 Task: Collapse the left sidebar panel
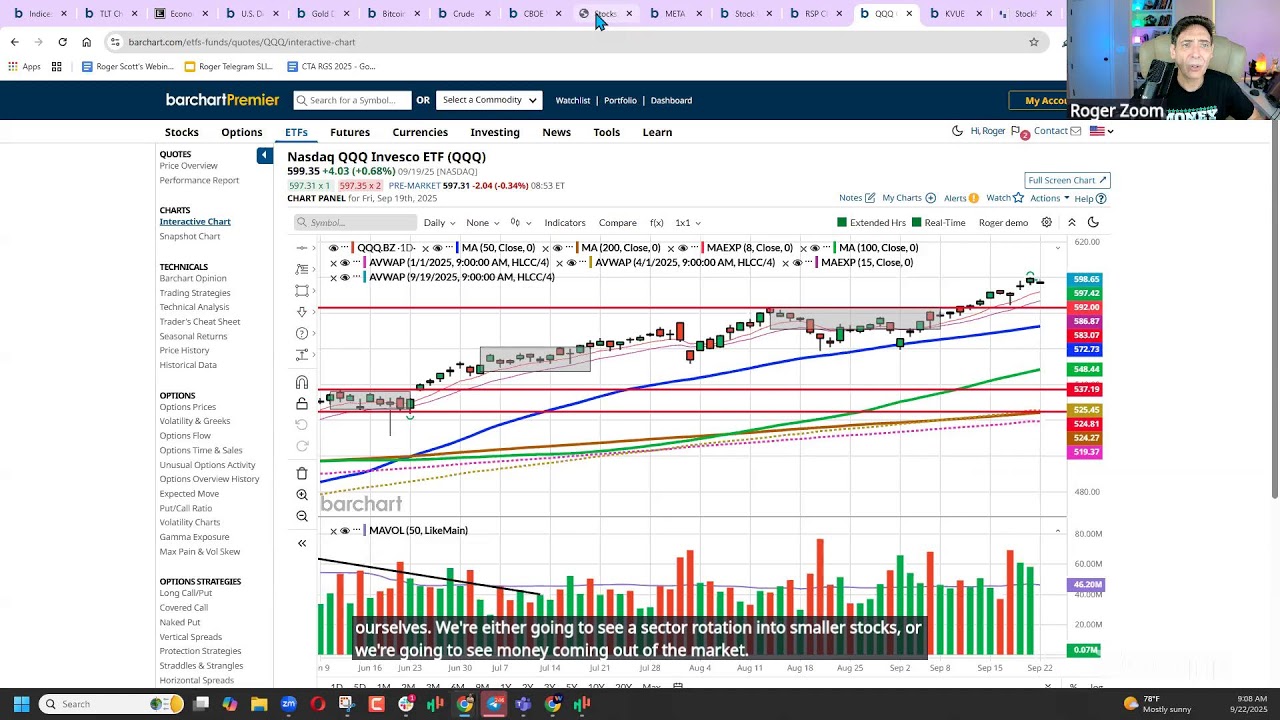(x=264, y=155)
